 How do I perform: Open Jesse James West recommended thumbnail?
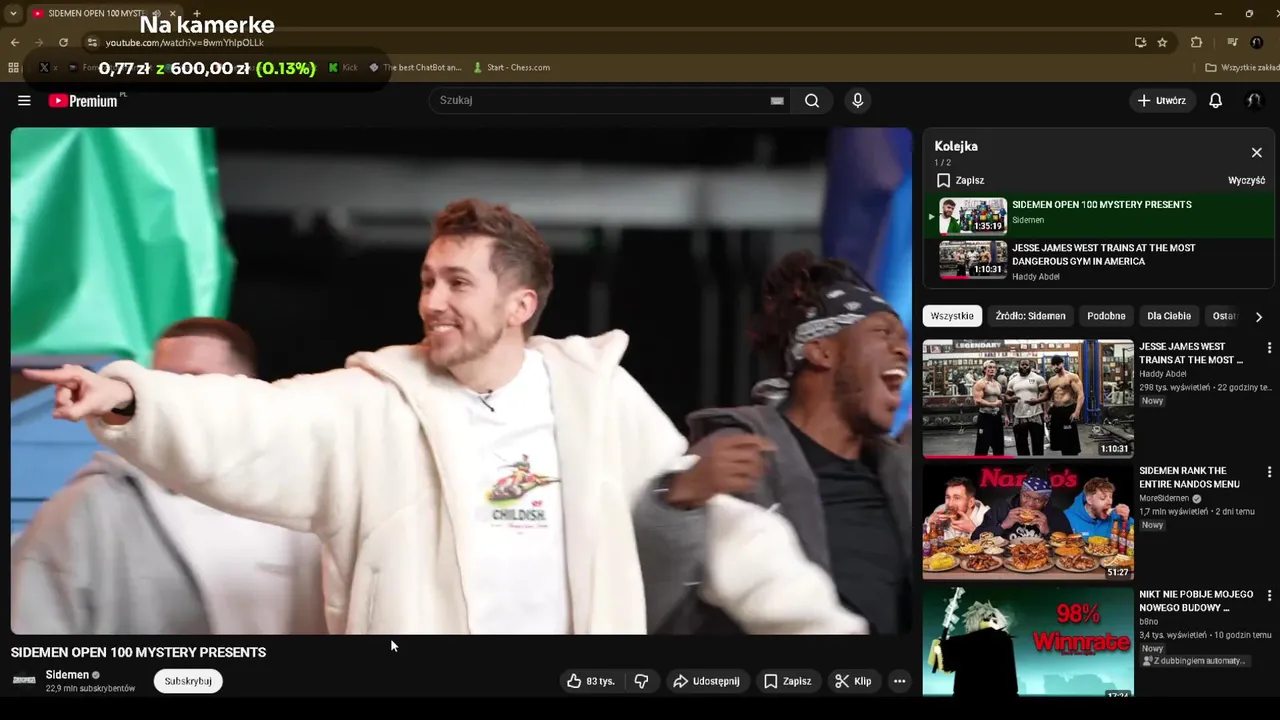click(x=1028, y=398)
